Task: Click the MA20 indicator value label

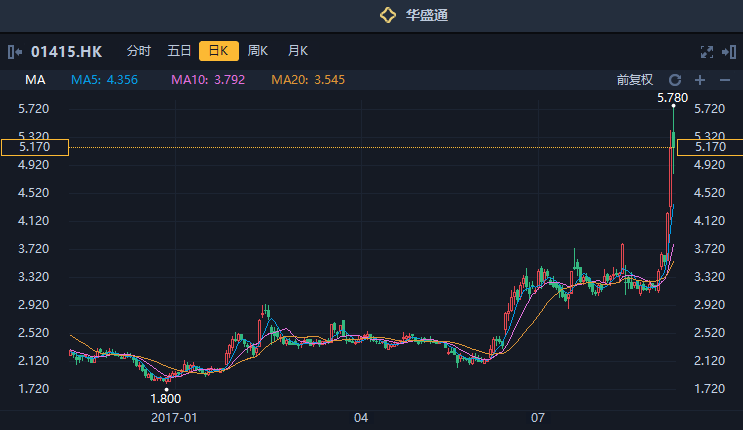Action: tap(308, 80)
